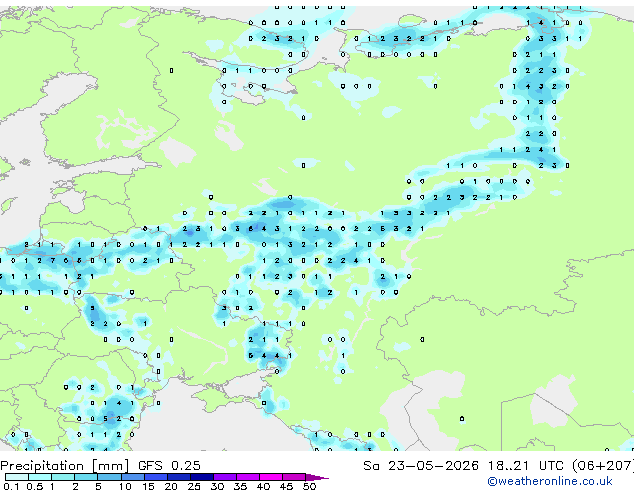Select the 2–5 mm legend color box
Viewport: 634px width, 490px height.
(86, 477)
